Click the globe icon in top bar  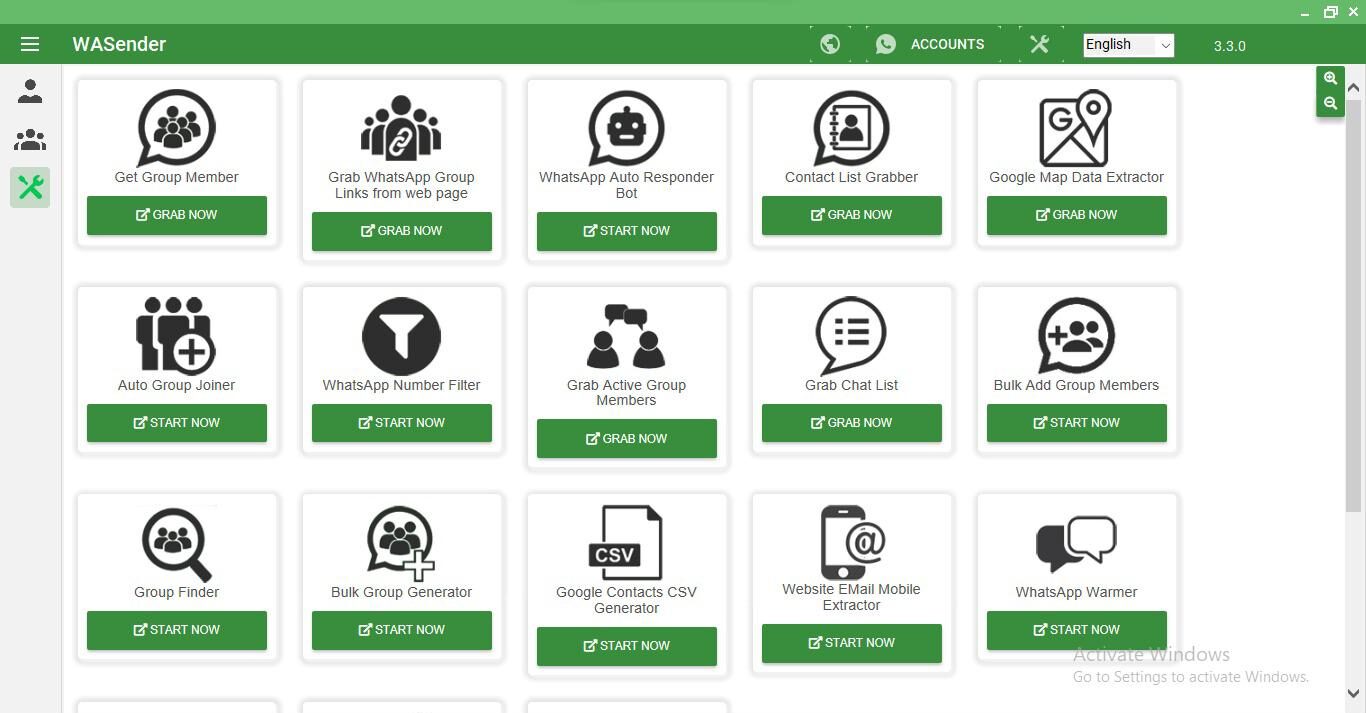(x=829, y=44)
